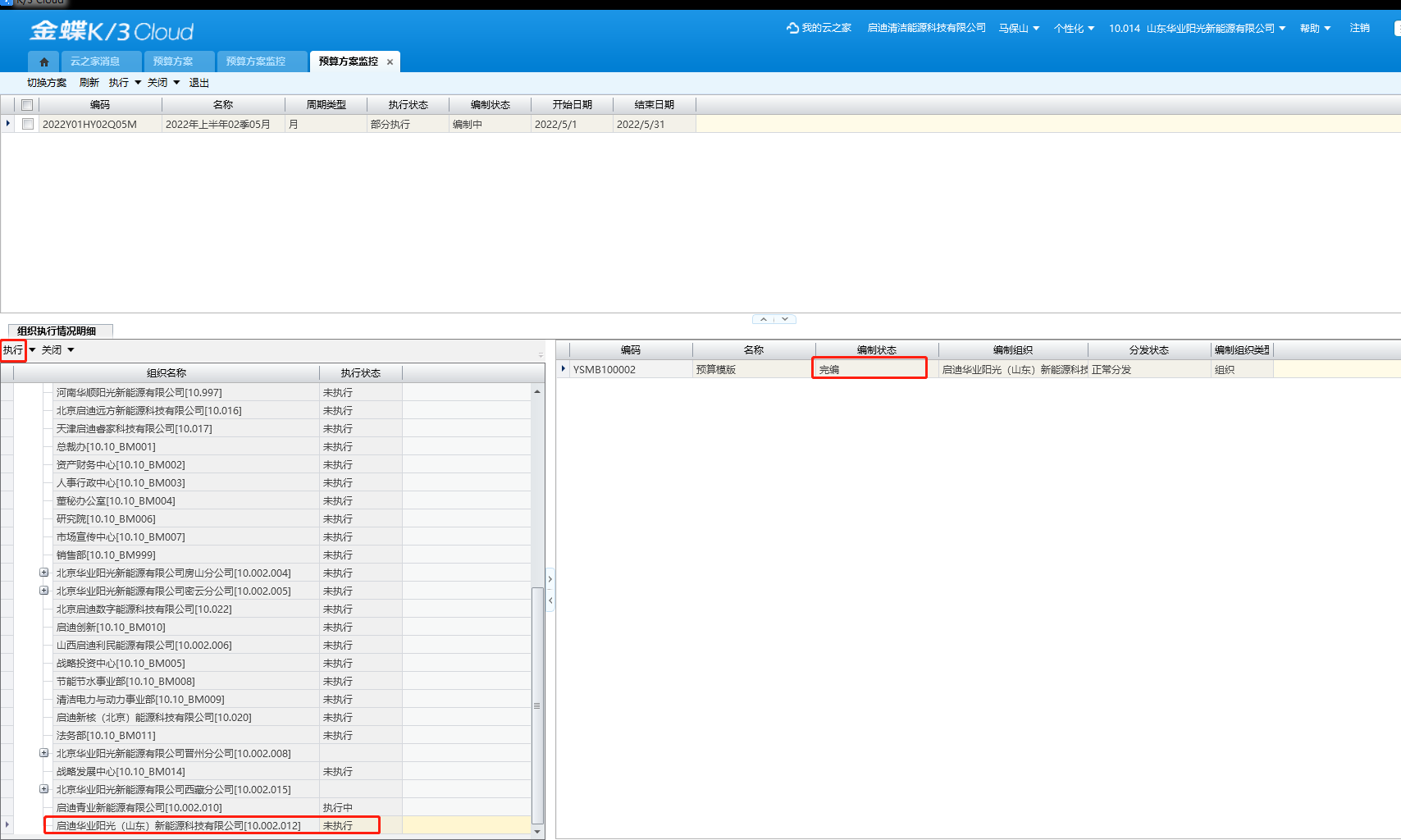Image resolution: width=1401 pixels, height=840 pixels.
Task: Click 正常分发 distribution status cell
Action: [1149, 369]
